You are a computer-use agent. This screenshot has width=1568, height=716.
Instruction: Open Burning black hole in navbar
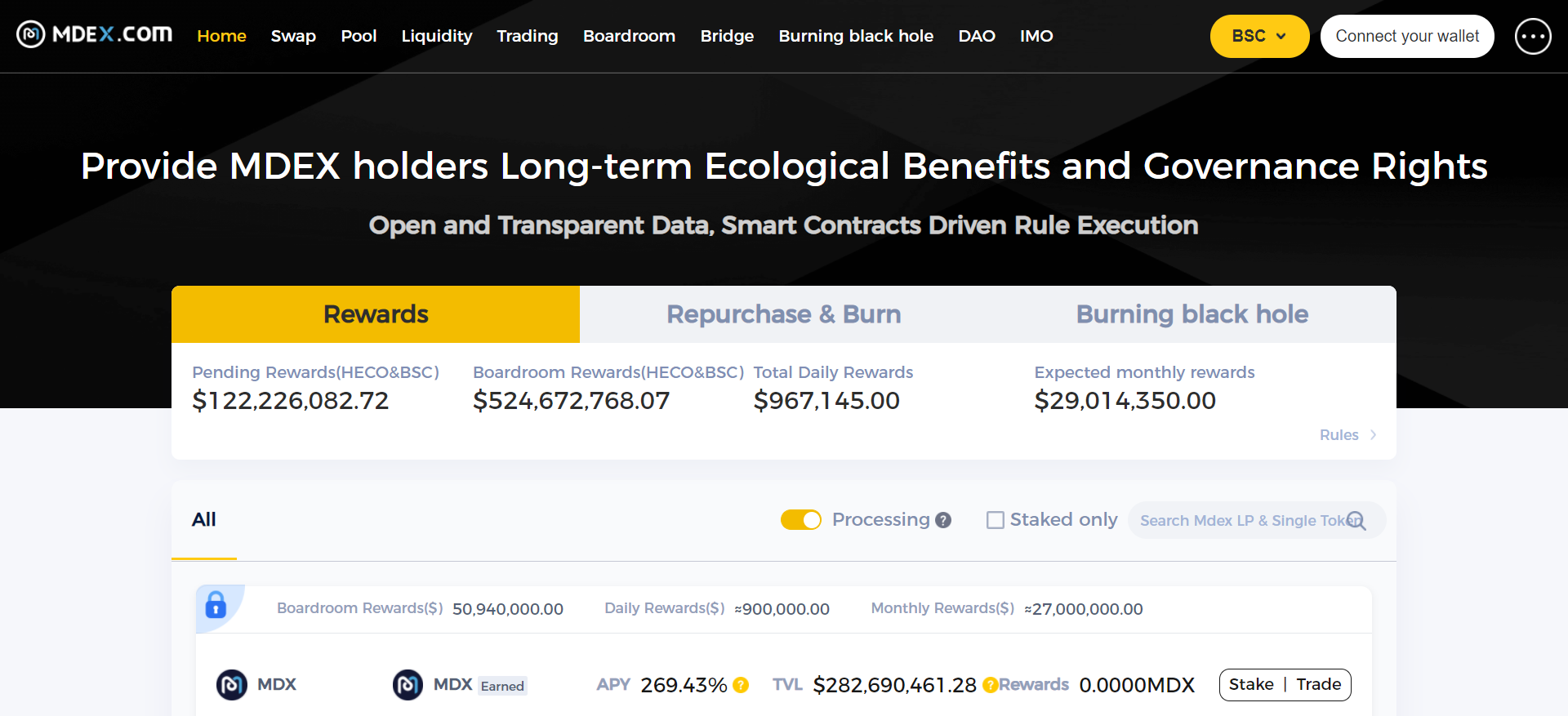[856, 36]
